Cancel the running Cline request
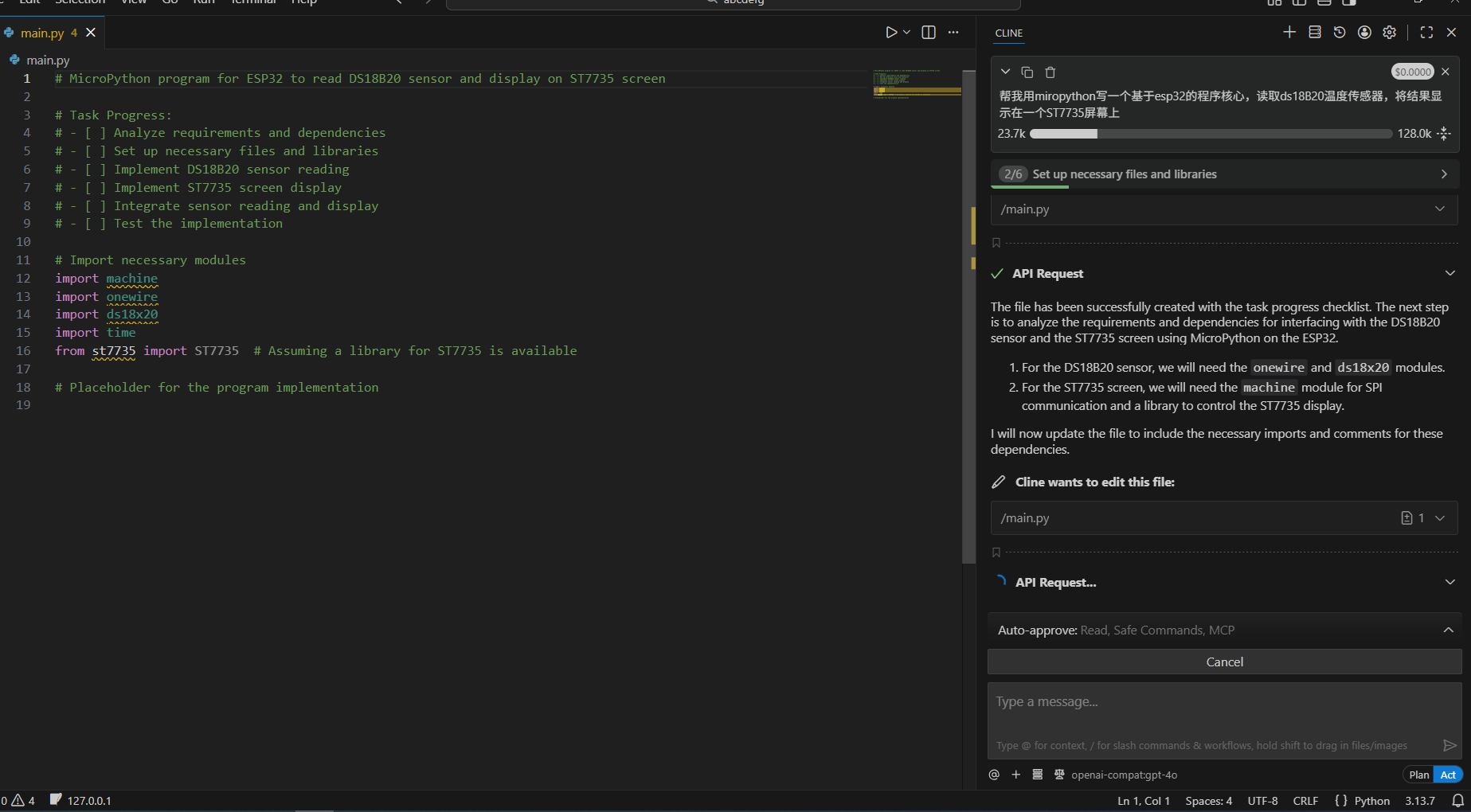1471x812 pixels. [1225, 662]
